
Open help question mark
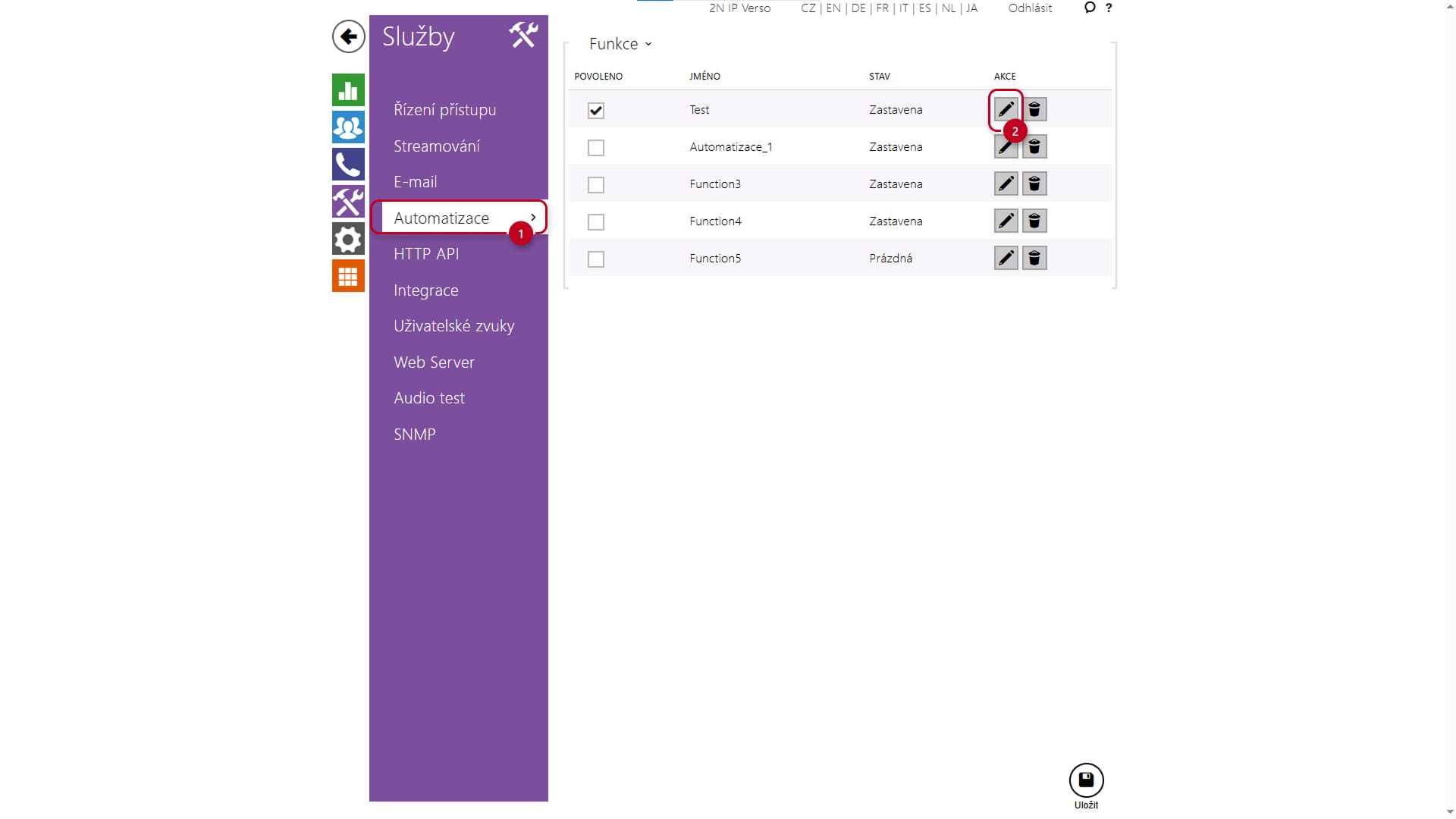click(x=1109, y=8)
